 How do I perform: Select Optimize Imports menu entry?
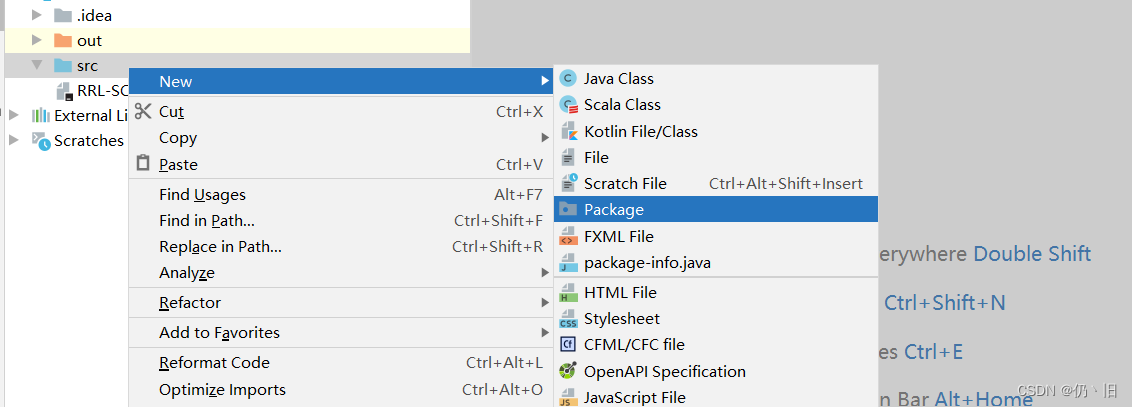(x=340, y=390)
